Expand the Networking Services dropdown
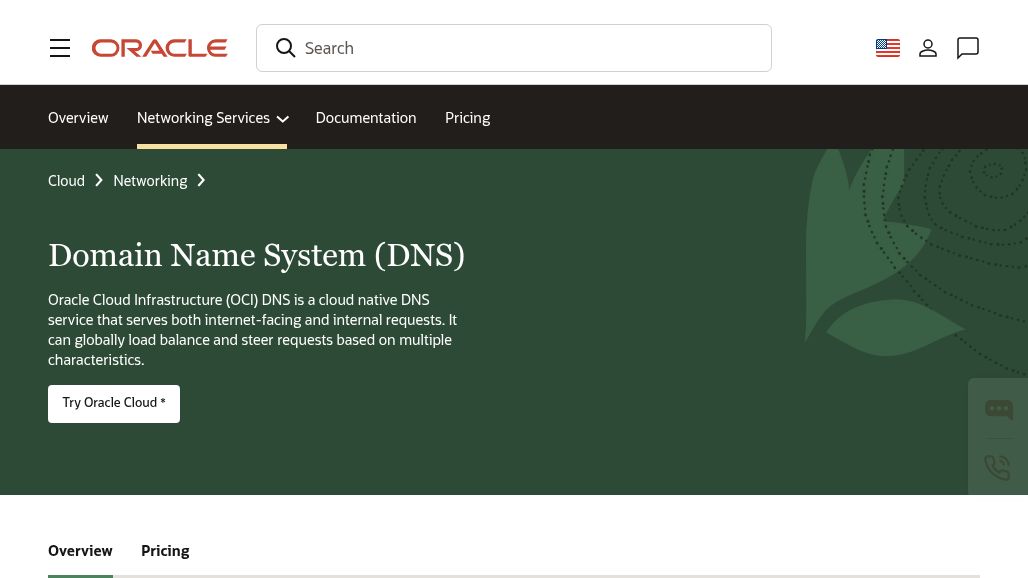 click(x=203, y=118)
